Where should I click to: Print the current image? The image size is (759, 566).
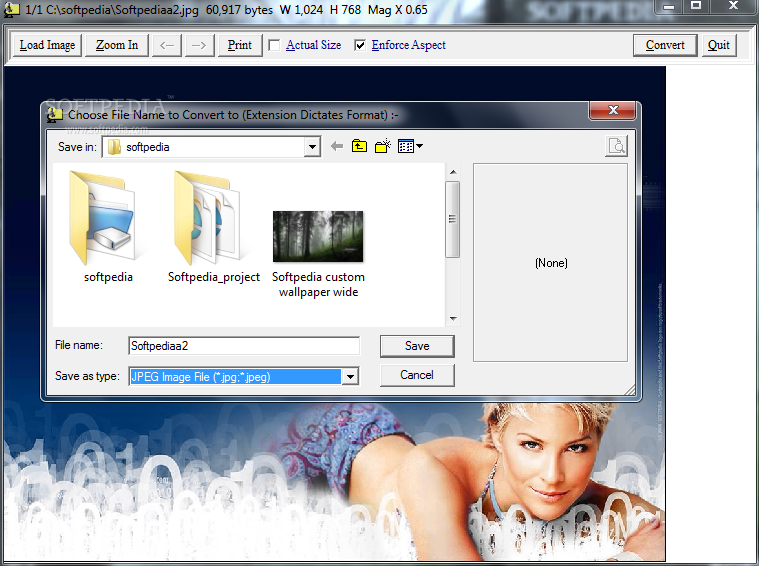click(x=240, y=45)
